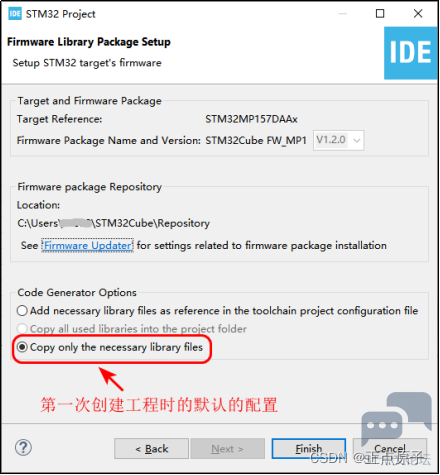Click the disabled Next button
The image size is (440, 475).
(227, 449)
